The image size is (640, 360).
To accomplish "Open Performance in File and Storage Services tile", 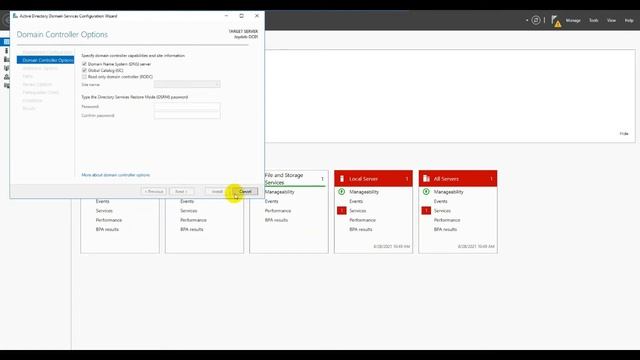I will click(x=278, y=211).
